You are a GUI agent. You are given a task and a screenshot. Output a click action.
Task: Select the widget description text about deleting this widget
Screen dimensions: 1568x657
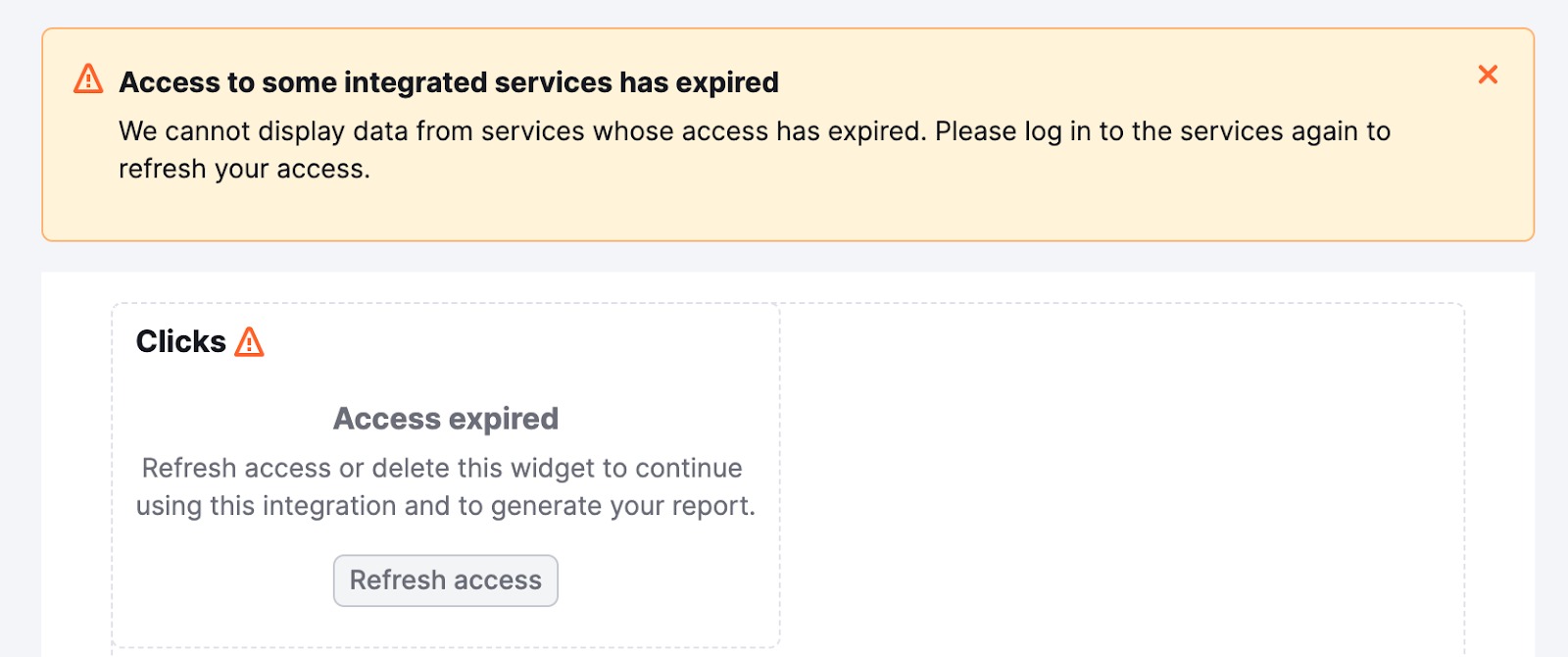446,486
